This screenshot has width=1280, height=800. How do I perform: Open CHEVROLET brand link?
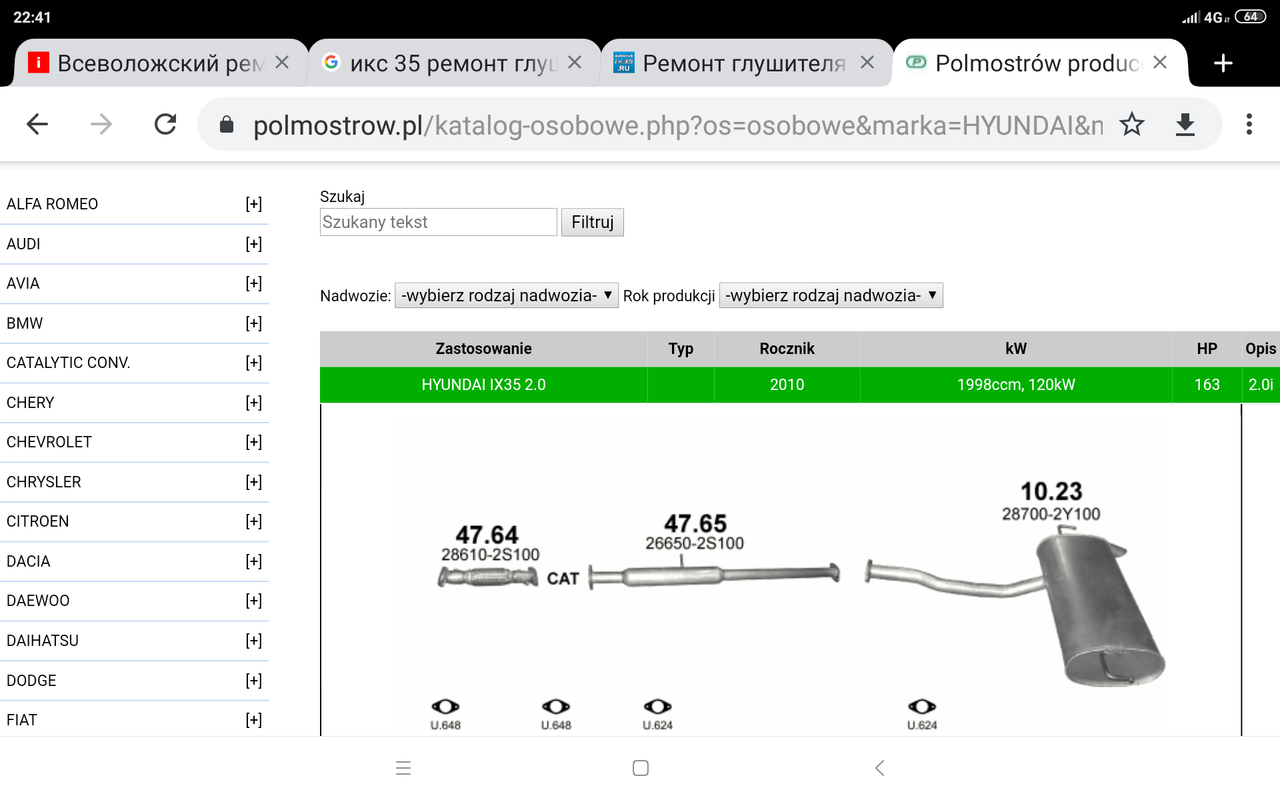tap(49, 442)
